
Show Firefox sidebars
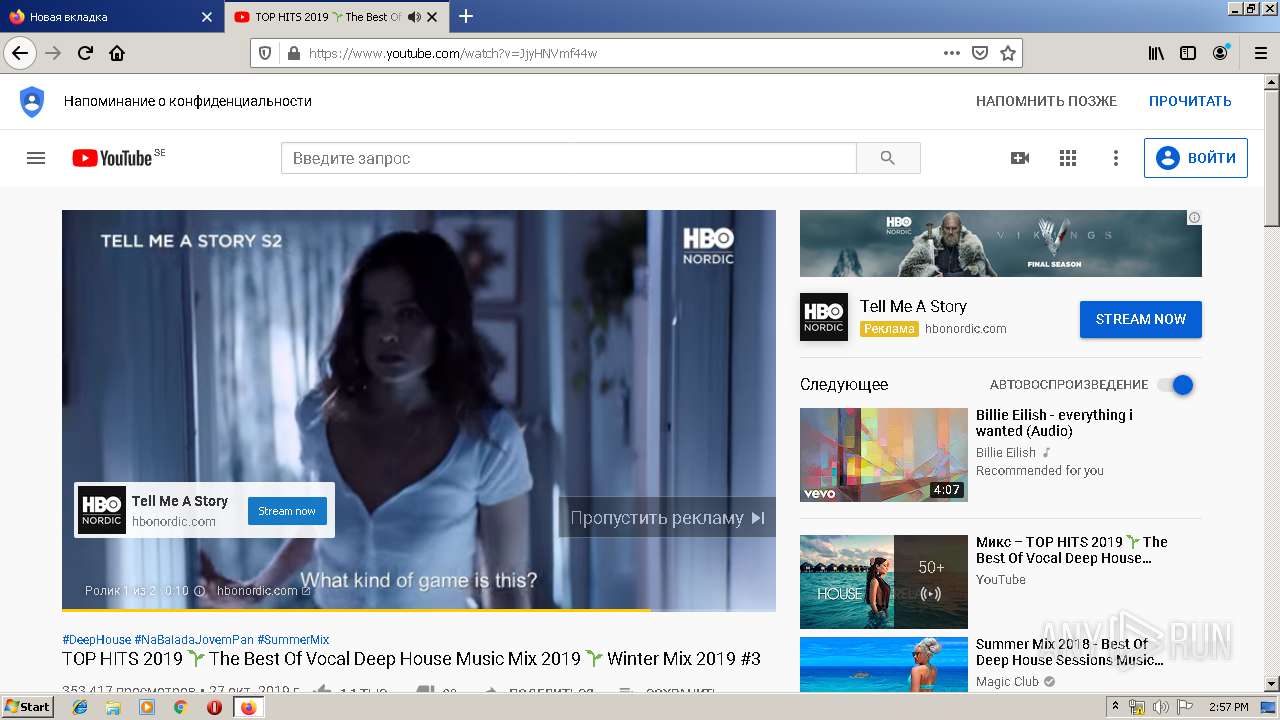coord(1188,53)
